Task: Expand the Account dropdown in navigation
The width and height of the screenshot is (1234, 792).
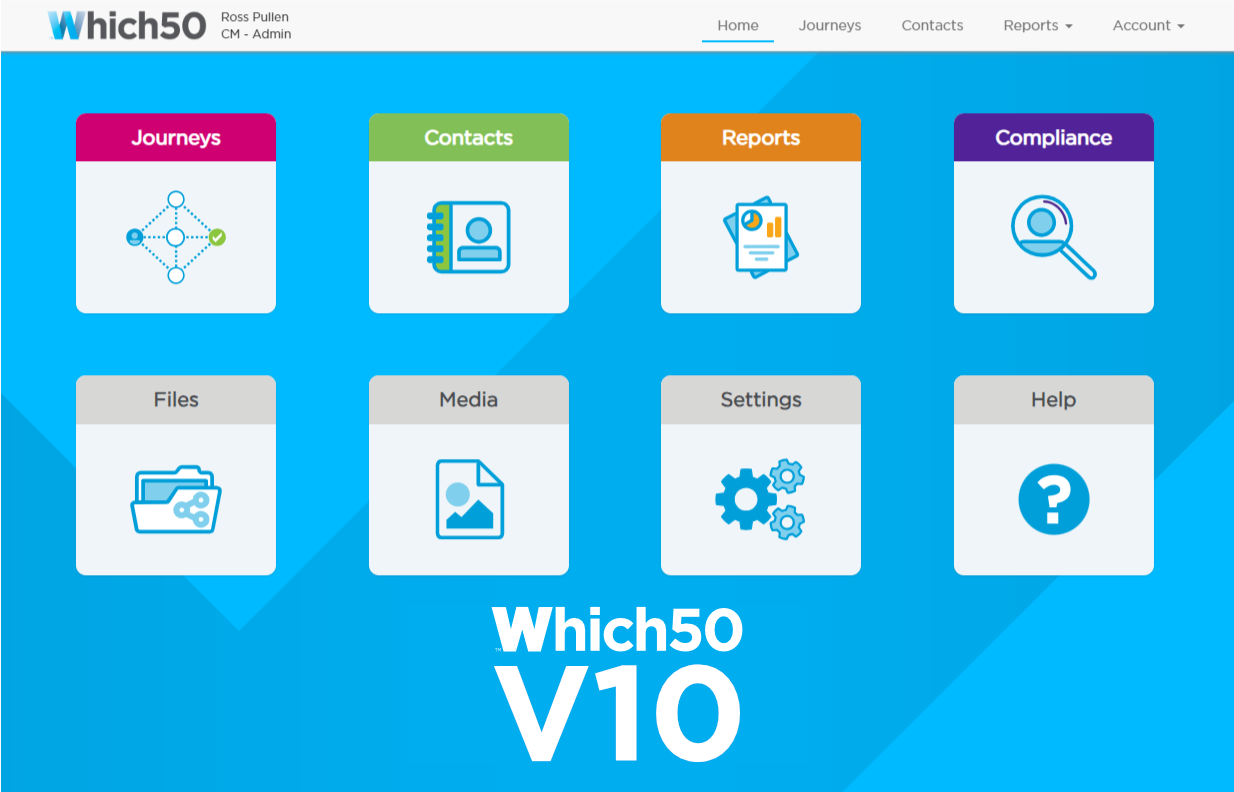Action: pos(1149,26)
